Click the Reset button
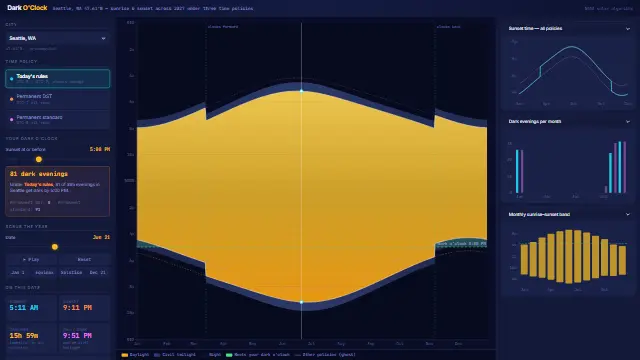Viewport: 640px width, 360px height. 84,260
